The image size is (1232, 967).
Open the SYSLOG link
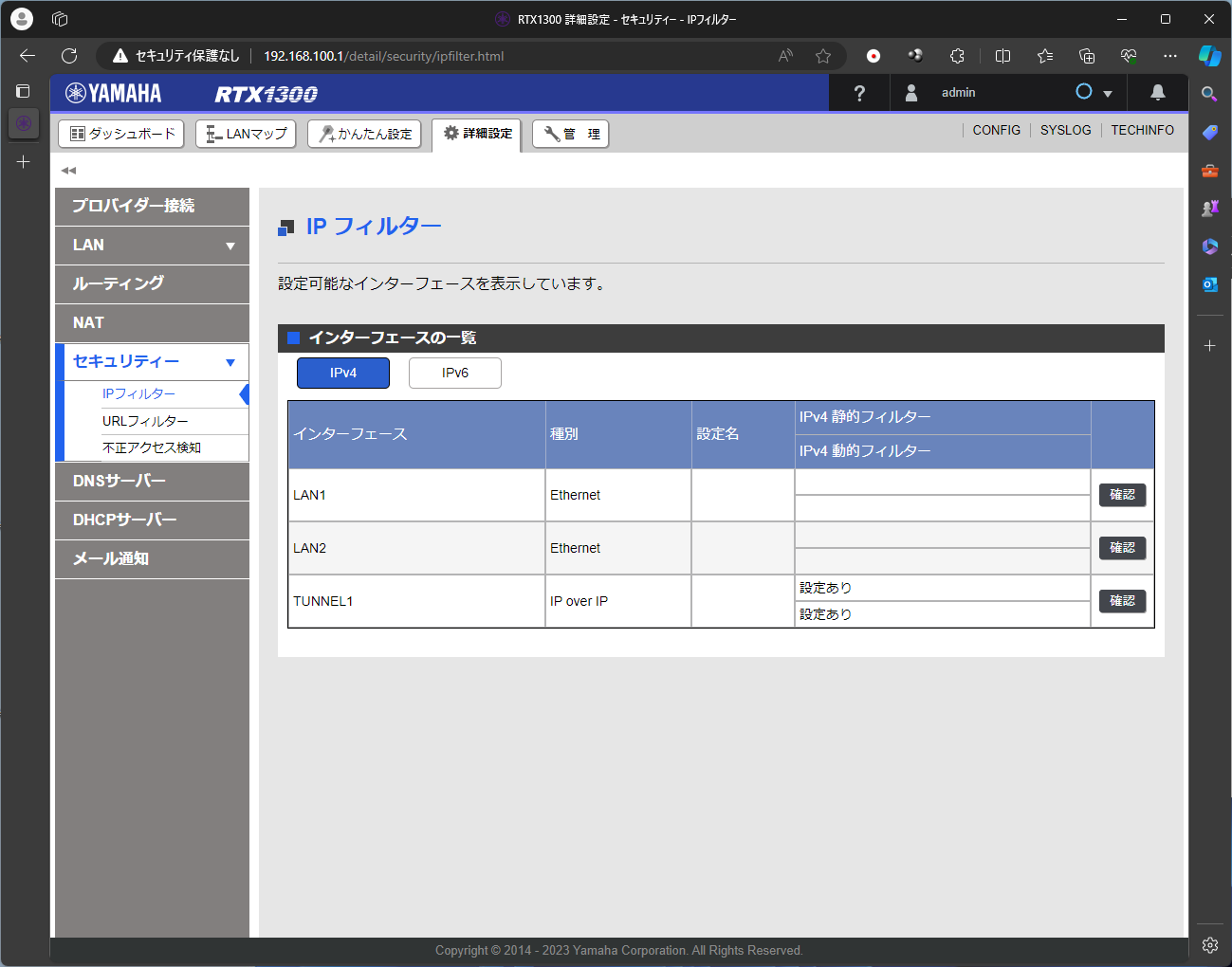(1065, 130)
